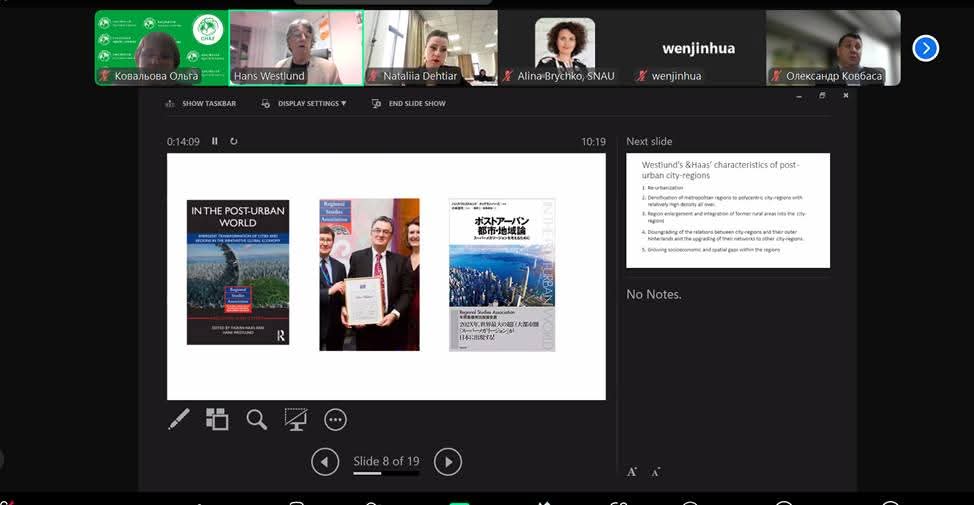Click the next slide preview thumbnail

(x=728, y=211)
